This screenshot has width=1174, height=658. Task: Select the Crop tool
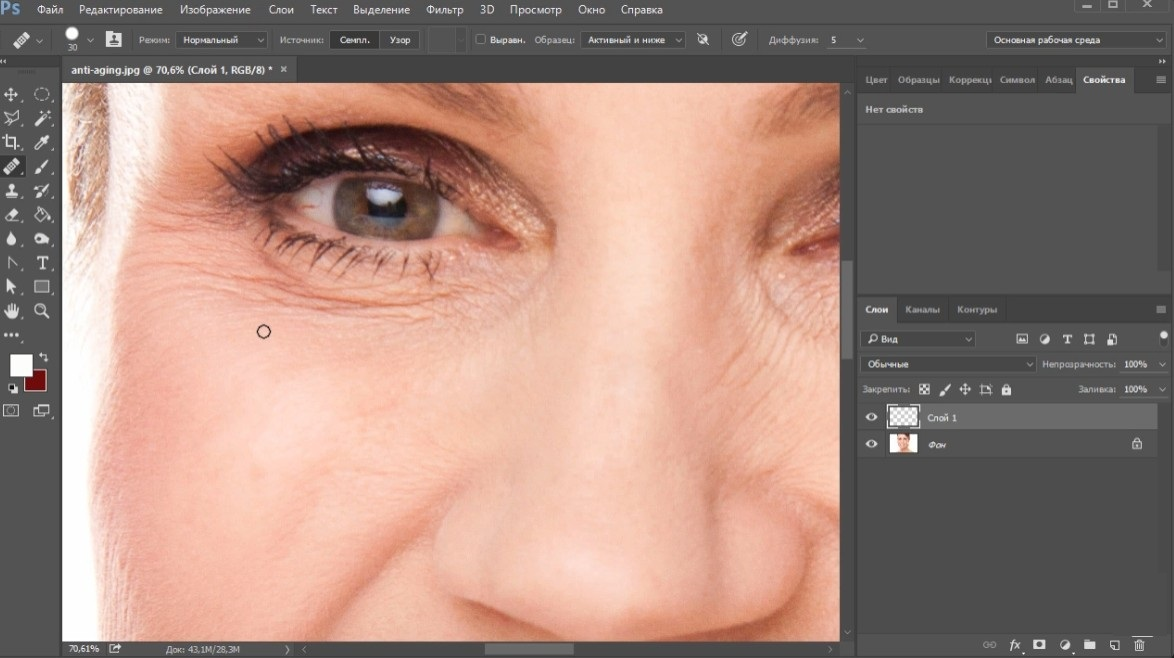coord(11,141)
